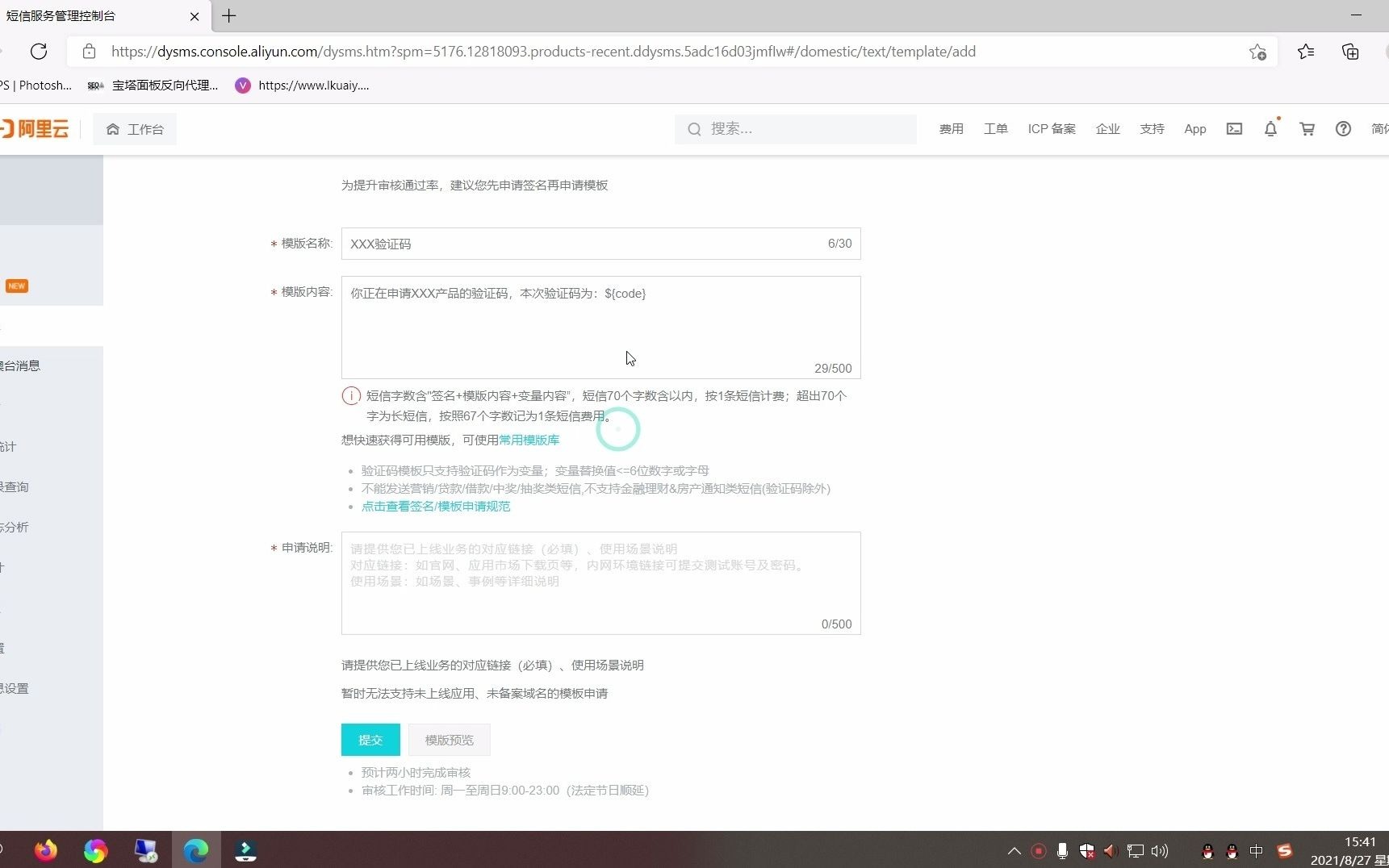
Task: Open the App menu item
Action: pos(1195,129)
